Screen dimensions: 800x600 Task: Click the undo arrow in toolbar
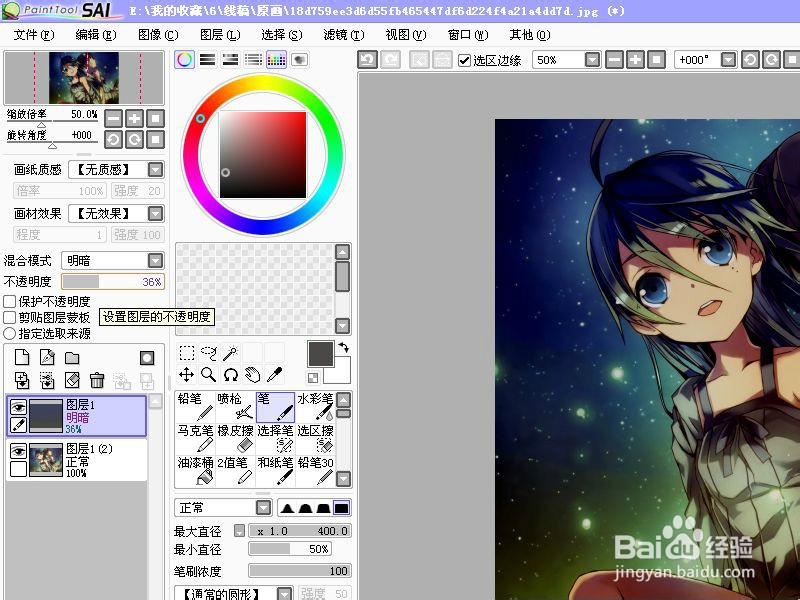(x=367, y=60)
